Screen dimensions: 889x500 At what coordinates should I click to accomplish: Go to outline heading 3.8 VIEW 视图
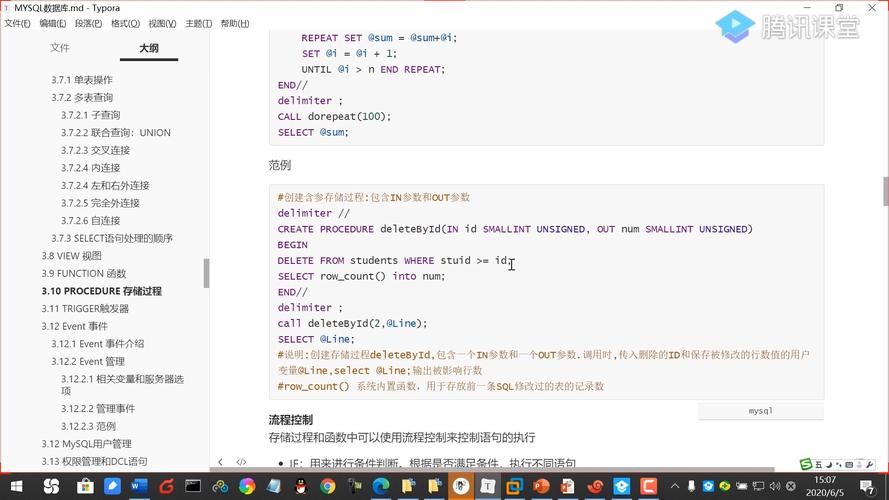point(71,256)
